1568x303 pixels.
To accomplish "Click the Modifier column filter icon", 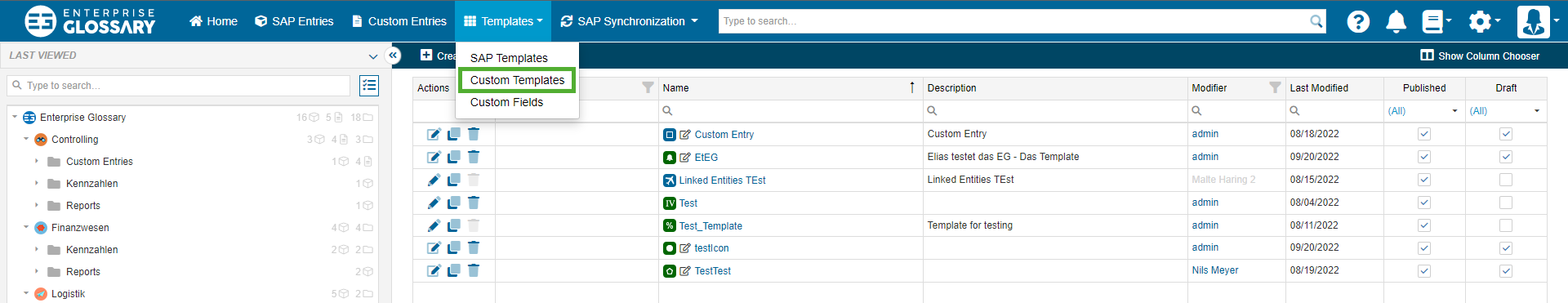I will click(x=1275, y=87).
